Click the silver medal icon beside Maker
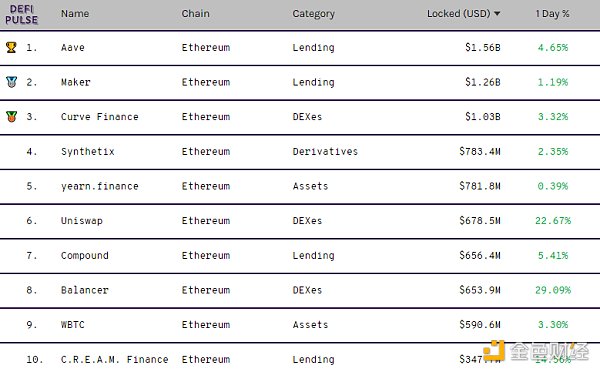The height and width of the screenshot is (372, 600). [11, 82]
